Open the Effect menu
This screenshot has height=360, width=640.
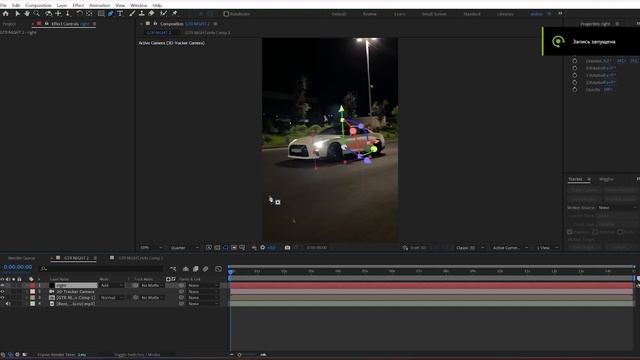(78, 5)
